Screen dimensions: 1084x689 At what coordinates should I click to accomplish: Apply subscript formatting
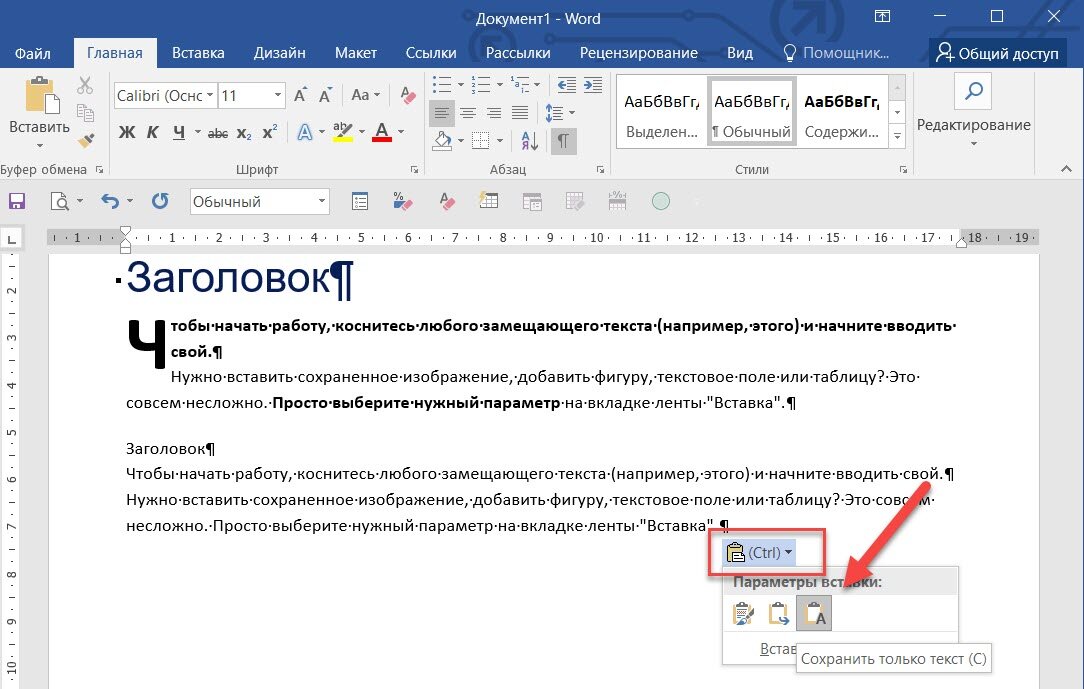pos(243,133)
